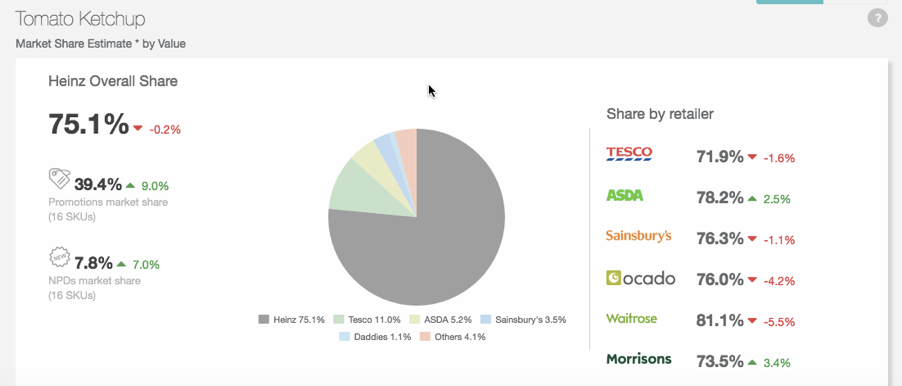Toggle Daddies 1.1% legend entry
Screen dimensions: 902x386
[374, 337]
